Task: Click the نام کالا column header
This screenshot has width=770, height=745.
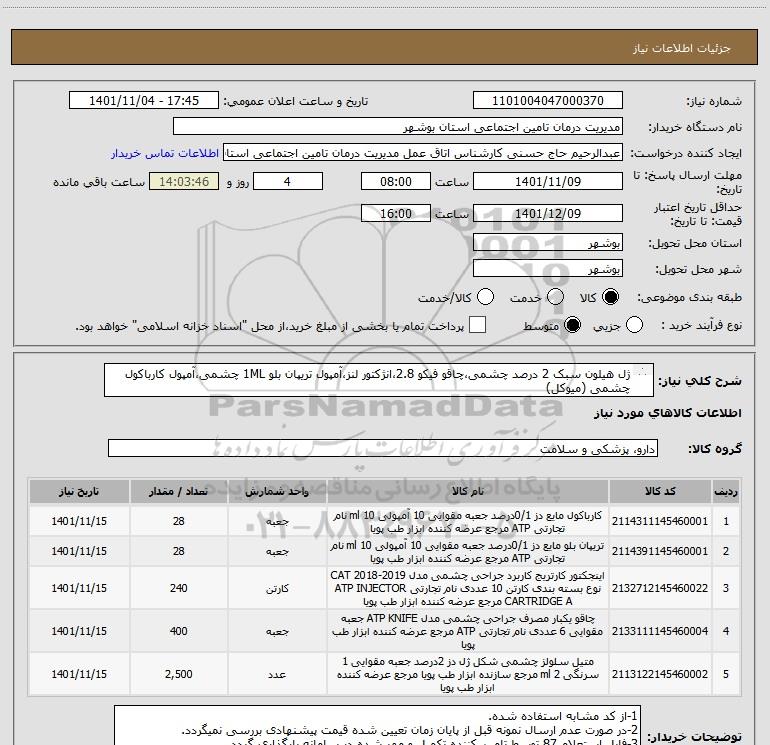Action: (x=468, y=492)
